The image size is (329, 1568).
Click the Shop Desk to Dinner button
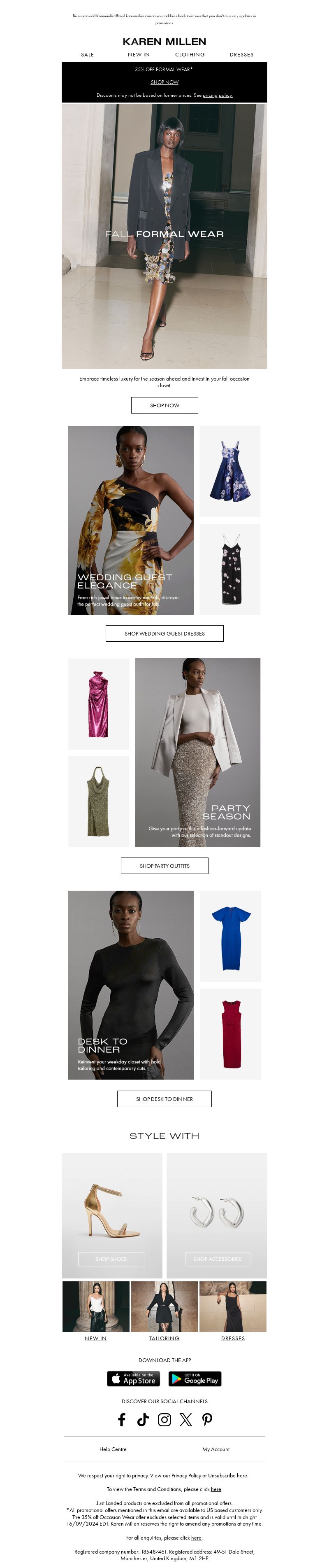[164, 1099]
